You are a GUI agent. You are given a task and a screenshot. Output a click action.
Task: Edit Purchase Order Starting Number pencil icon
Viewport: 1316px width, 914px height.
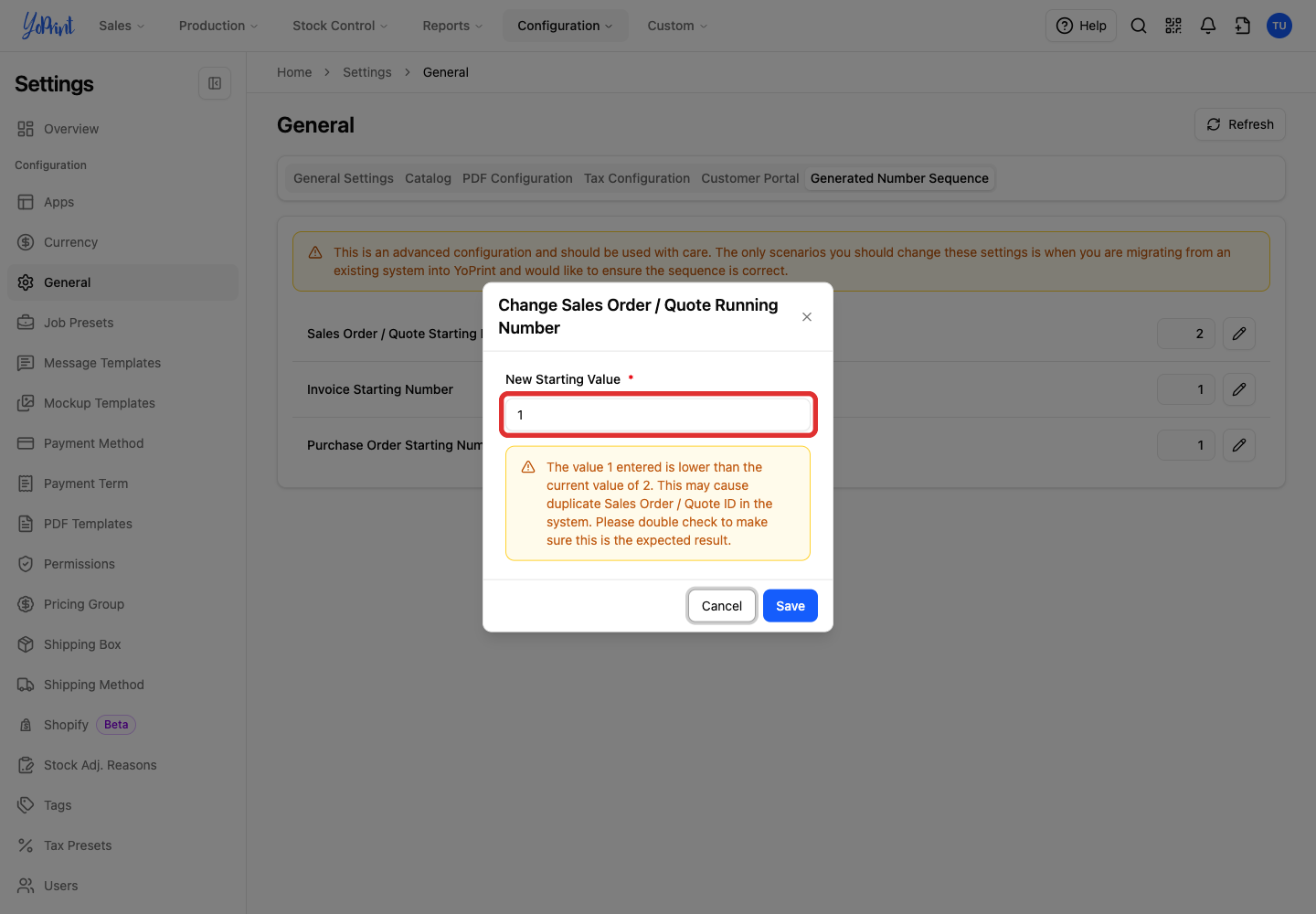click(x=1239, y=445)
